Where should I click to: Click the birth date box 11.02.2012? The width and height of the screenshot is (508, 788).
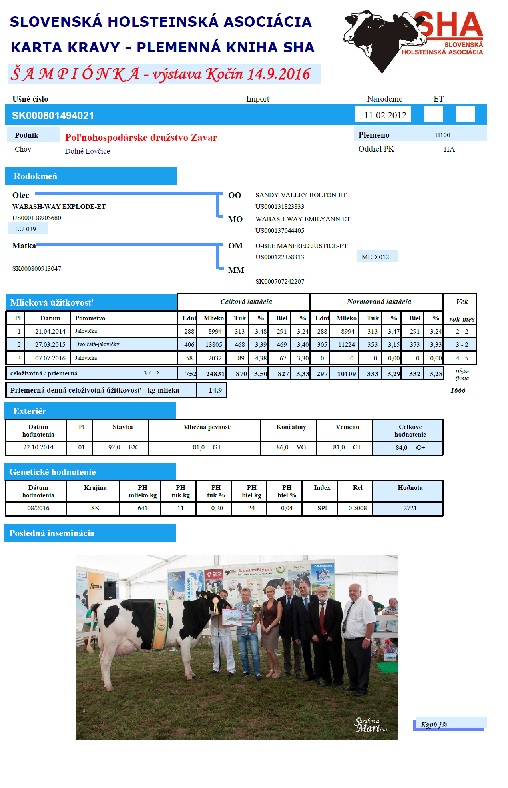click(382, 115)
